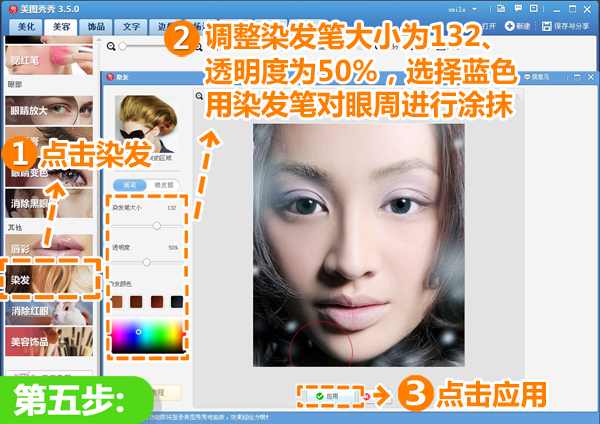Screen dimensions: 600x424
Task: Open the 文字 tab
Action: [131, 27]
